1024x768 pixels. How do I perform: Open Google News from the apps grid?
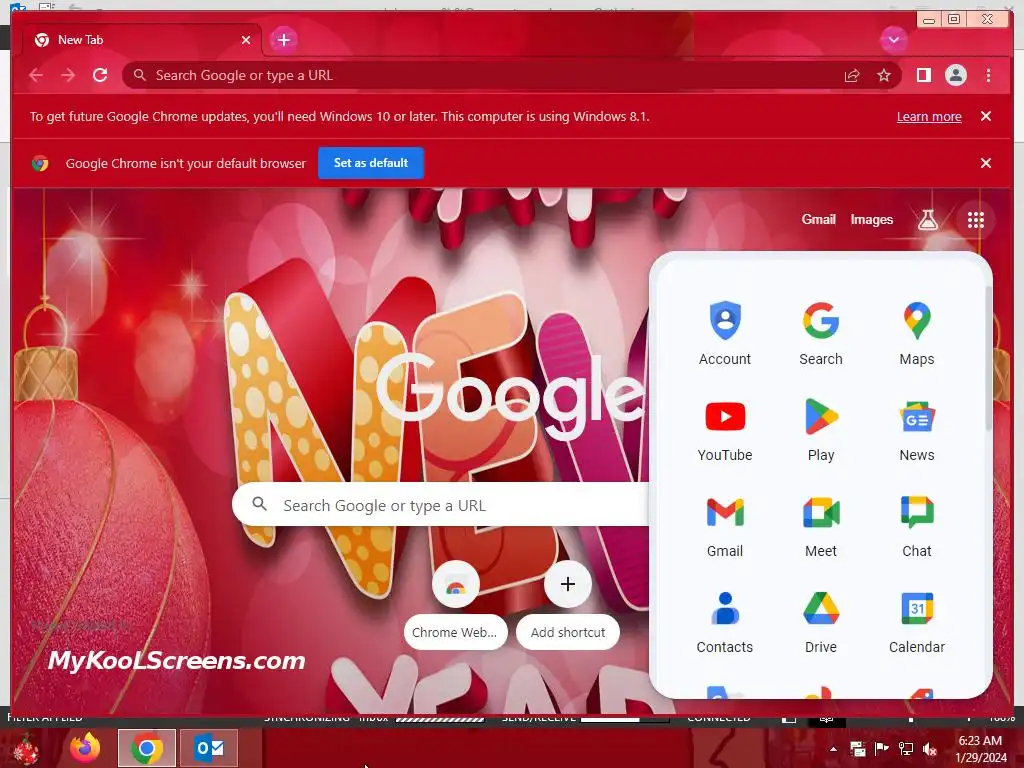point(917,429)
